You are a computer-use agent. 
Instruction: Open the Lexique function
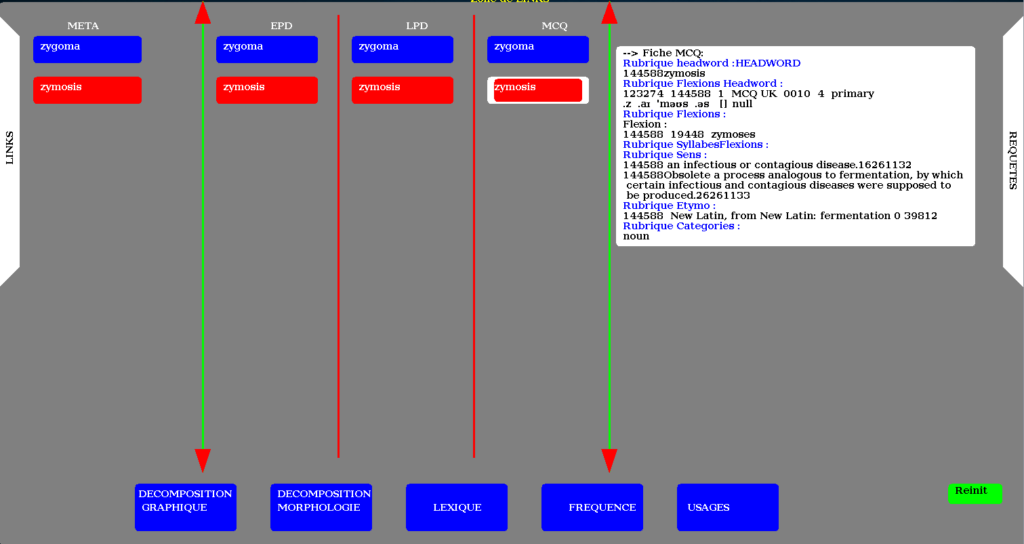[x=456, y=507]
